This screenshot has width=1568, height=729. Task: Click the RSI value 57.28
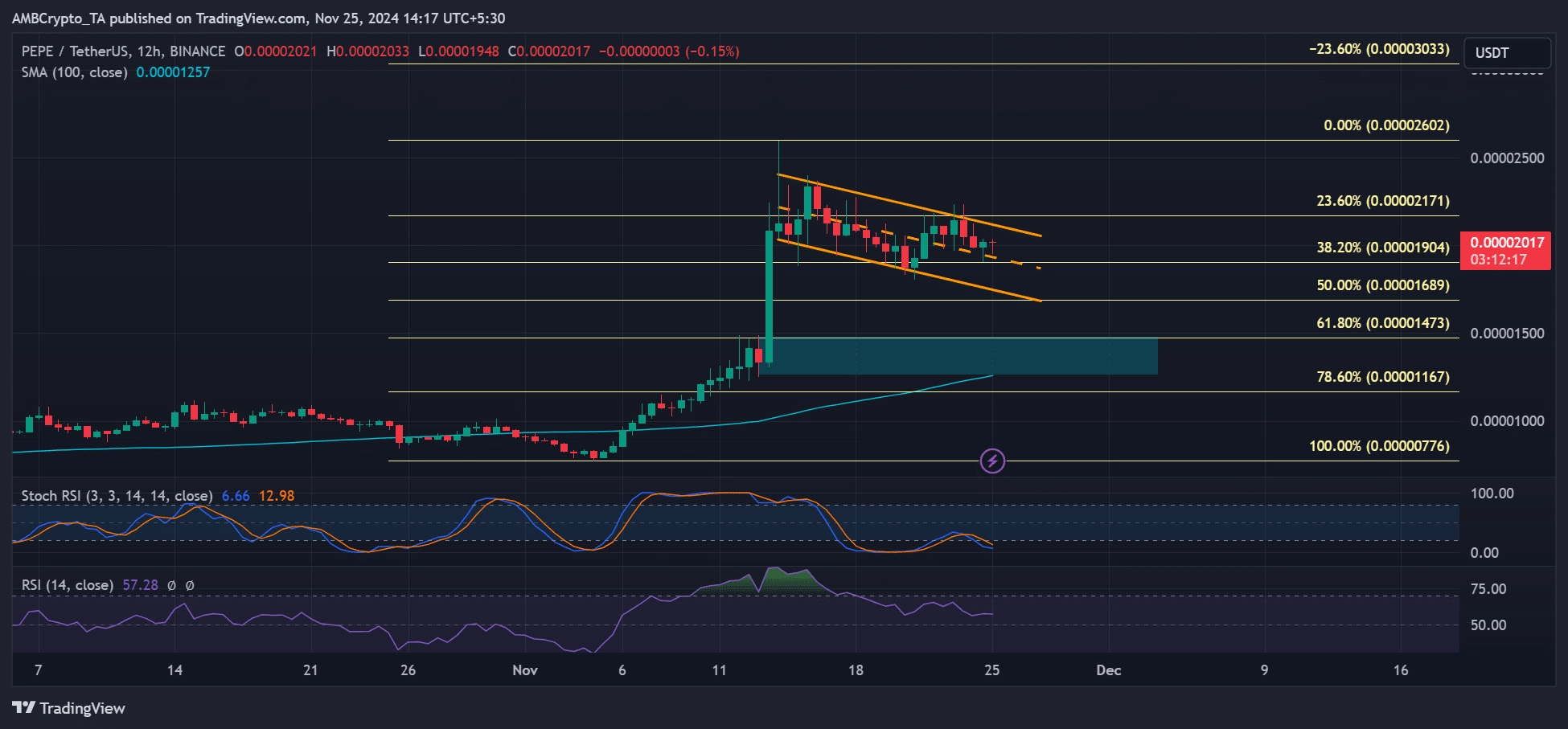tap(141, 585)
